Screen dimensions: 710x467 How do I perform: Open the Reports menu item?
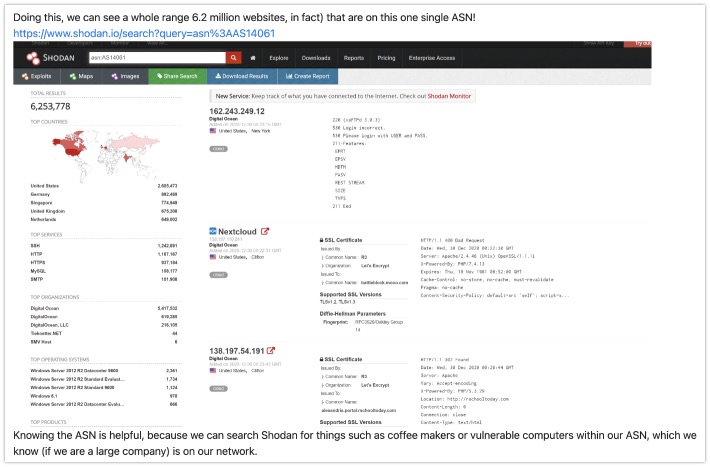tap(354, 58)
